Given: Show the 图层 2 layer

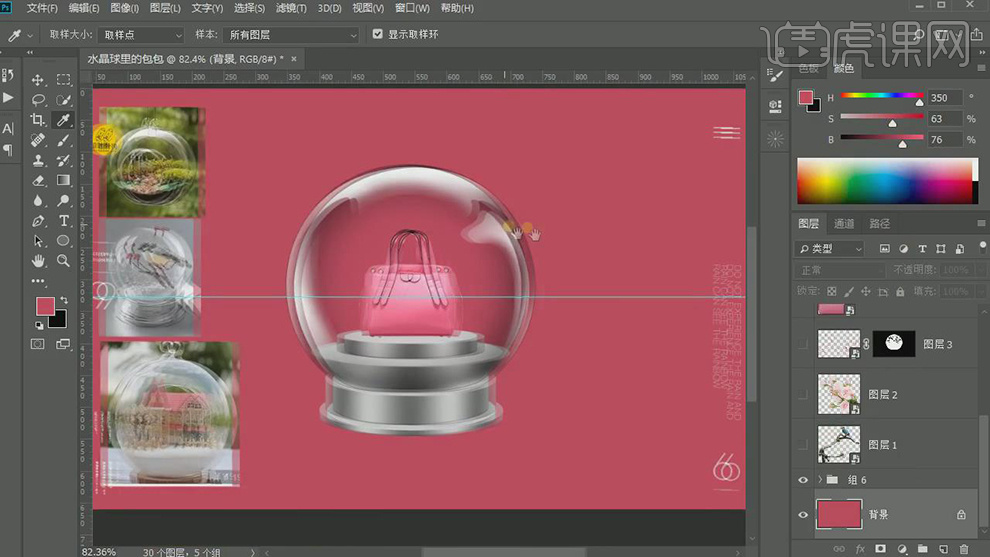Looking at the screenshot, I should coord(803,395).
